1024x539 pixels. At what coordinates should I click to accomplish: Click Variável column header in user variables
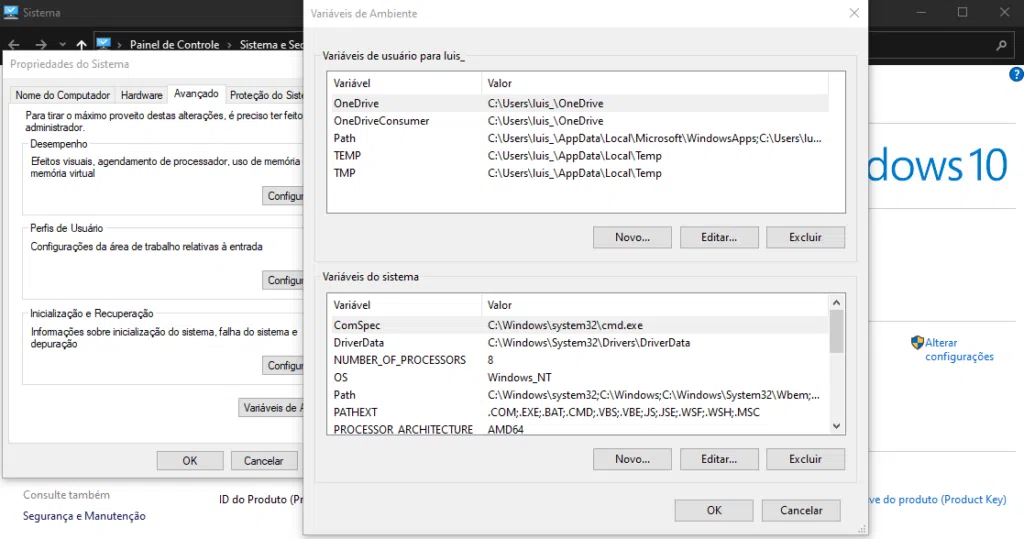click(x=405, y=83)
